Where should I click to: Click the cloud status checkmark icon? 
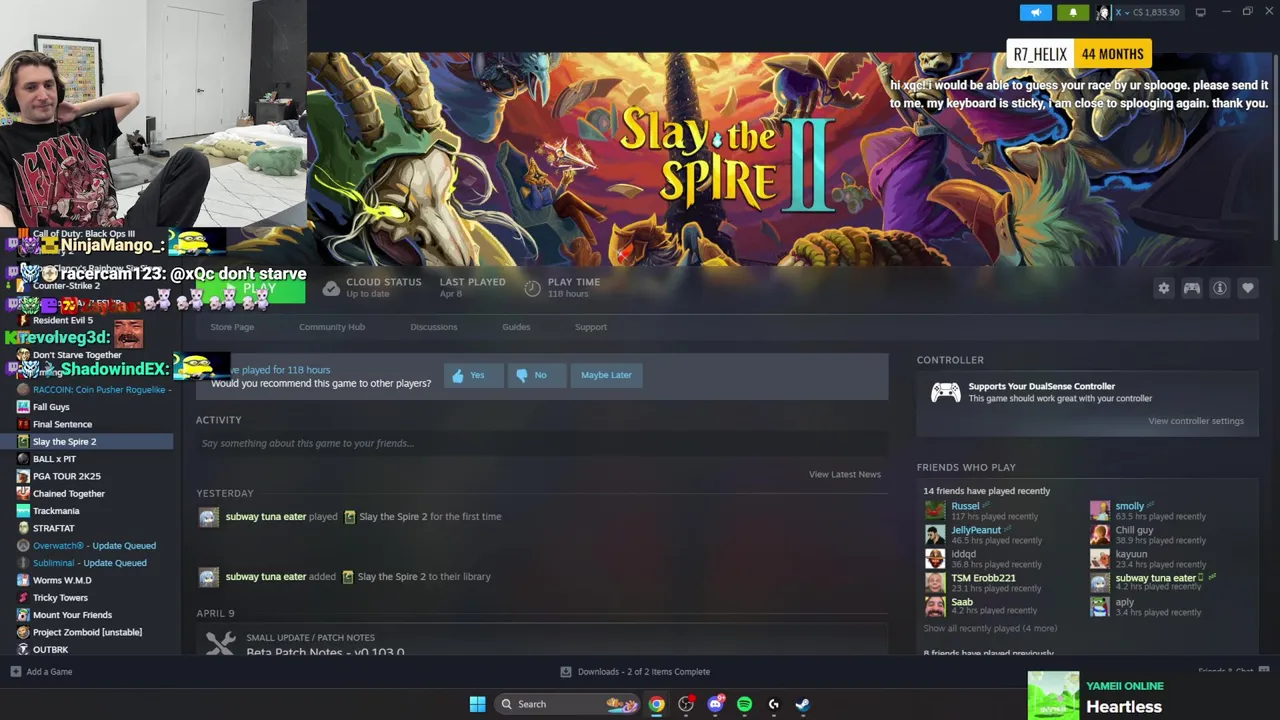tap(331, 288)
